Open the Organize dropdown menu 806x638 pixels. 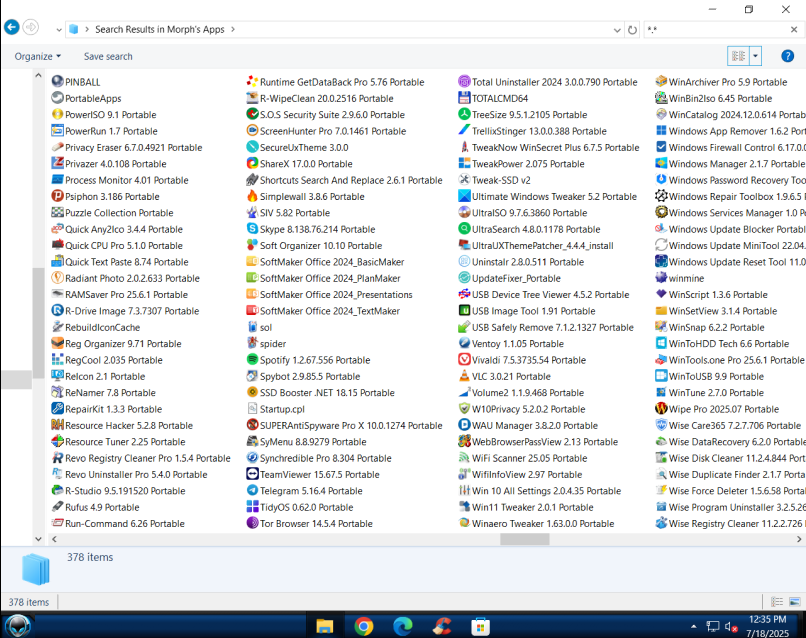[x=38, y=57]
